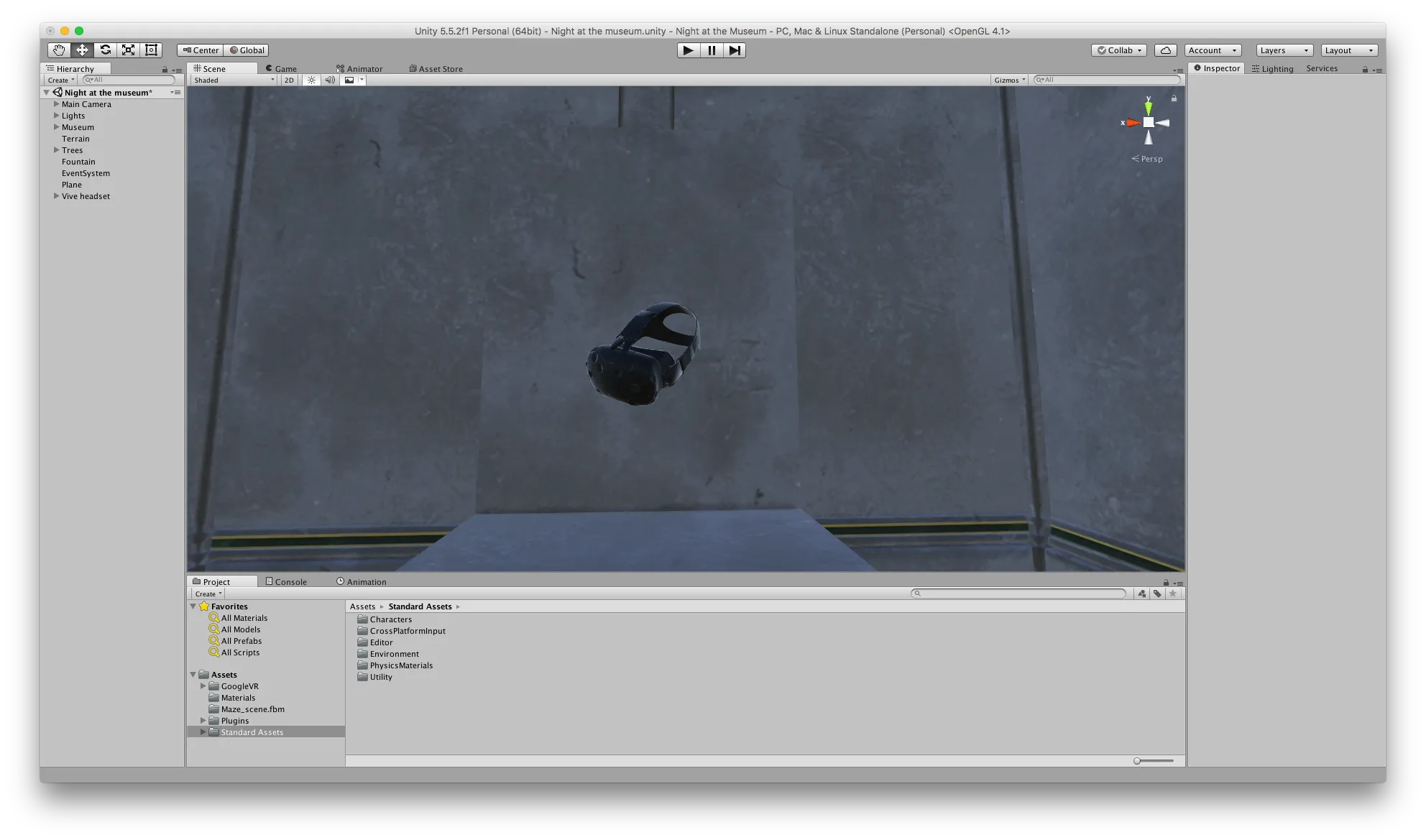This screenshot has width=1426, height=840.
Task: Select the Scale tool
Action: tap(128, 50)
